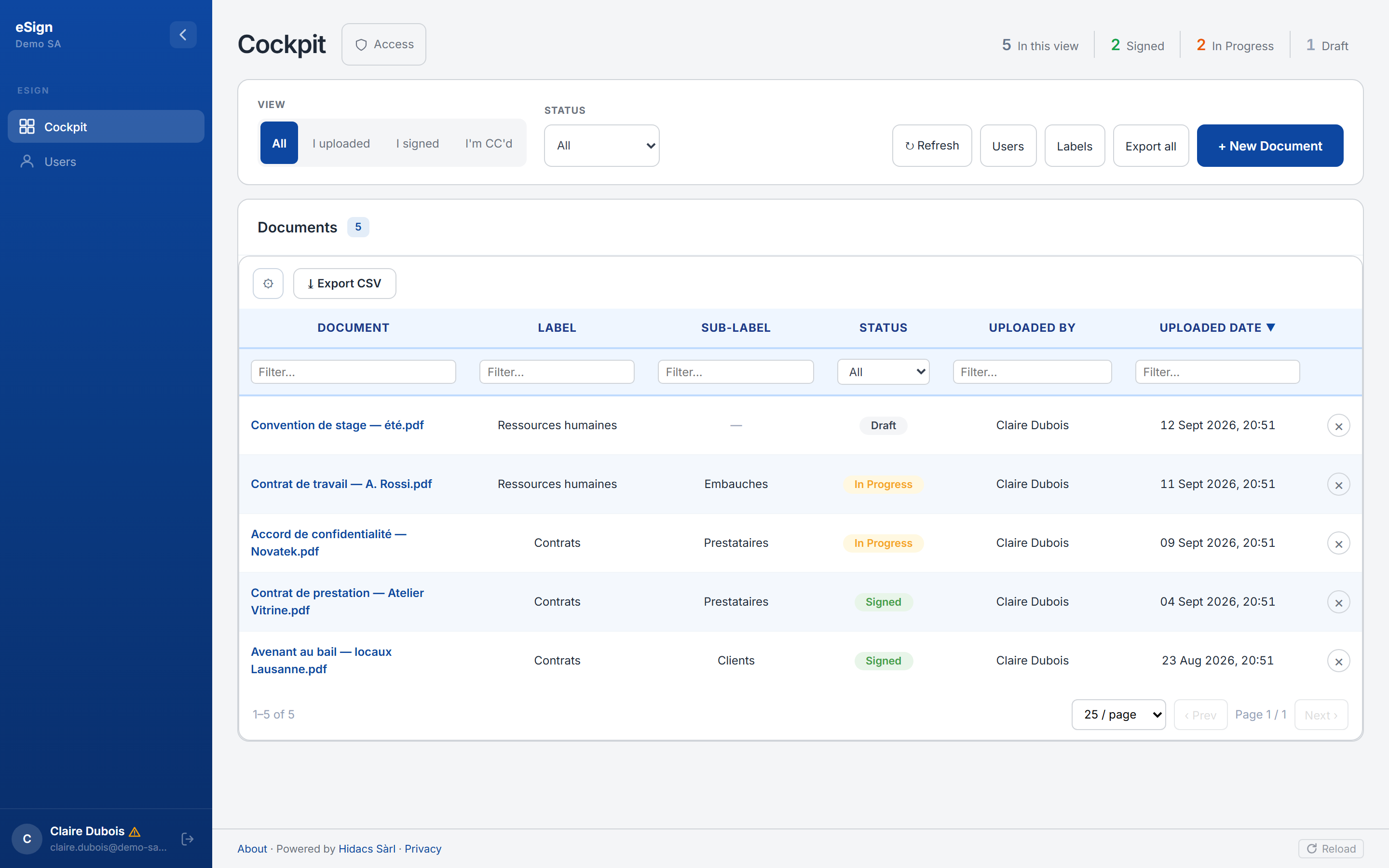Click the 2 In Progress summary stat

tap(1235, 45)
